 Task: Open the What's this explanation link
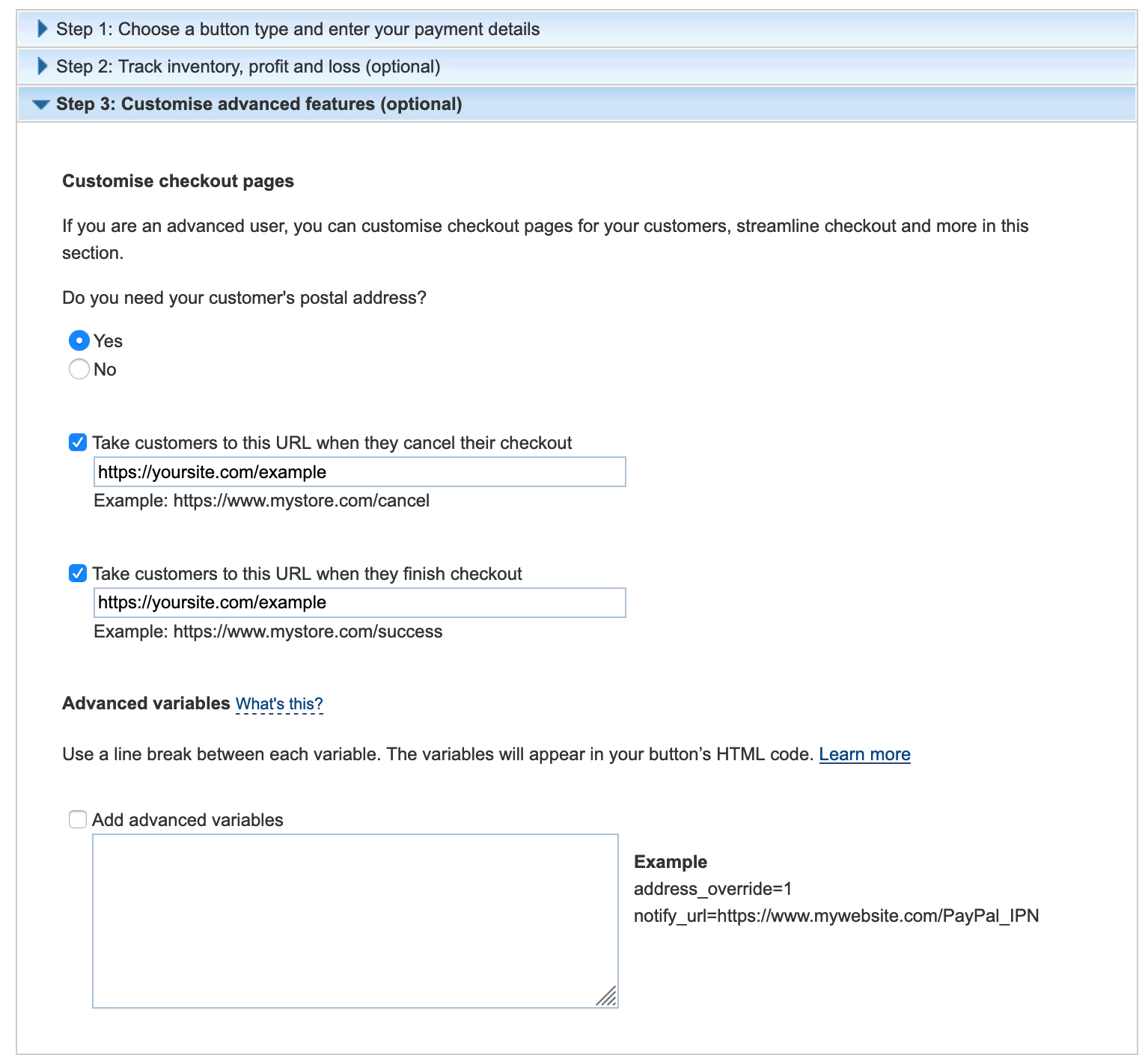[x=278, y=703]
